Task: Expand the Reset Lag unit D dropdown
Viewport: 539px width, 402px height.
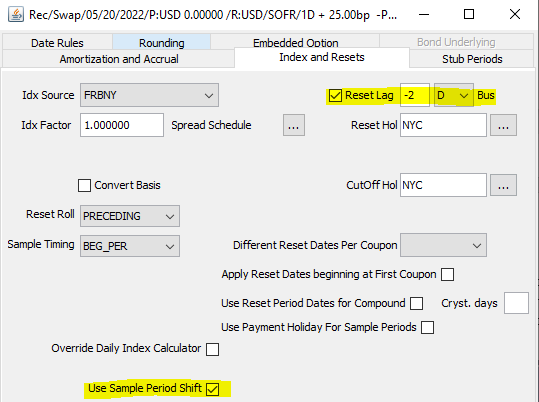Action: point(454,95)
